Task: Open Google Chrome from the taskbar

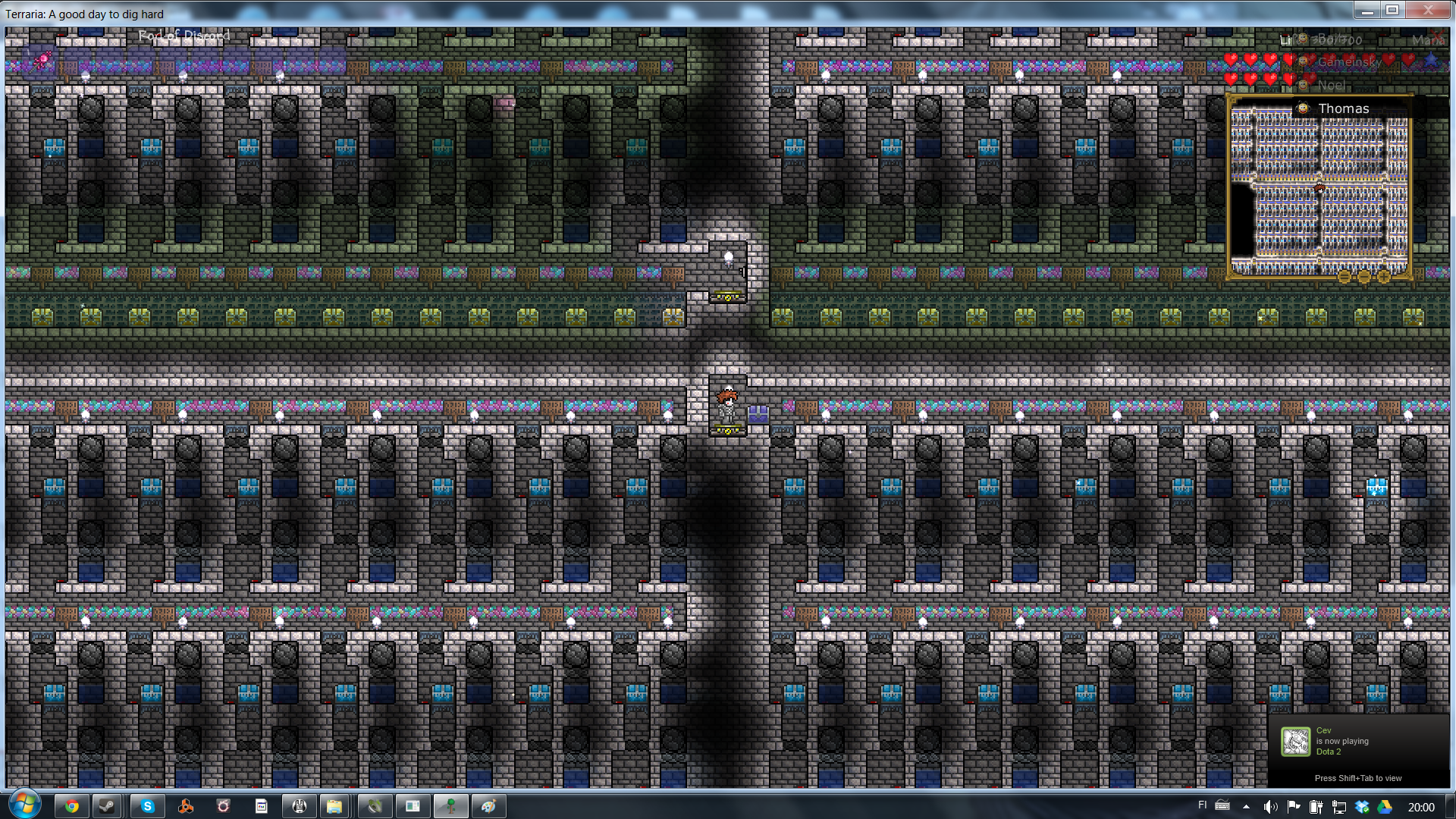Action: 71,806
